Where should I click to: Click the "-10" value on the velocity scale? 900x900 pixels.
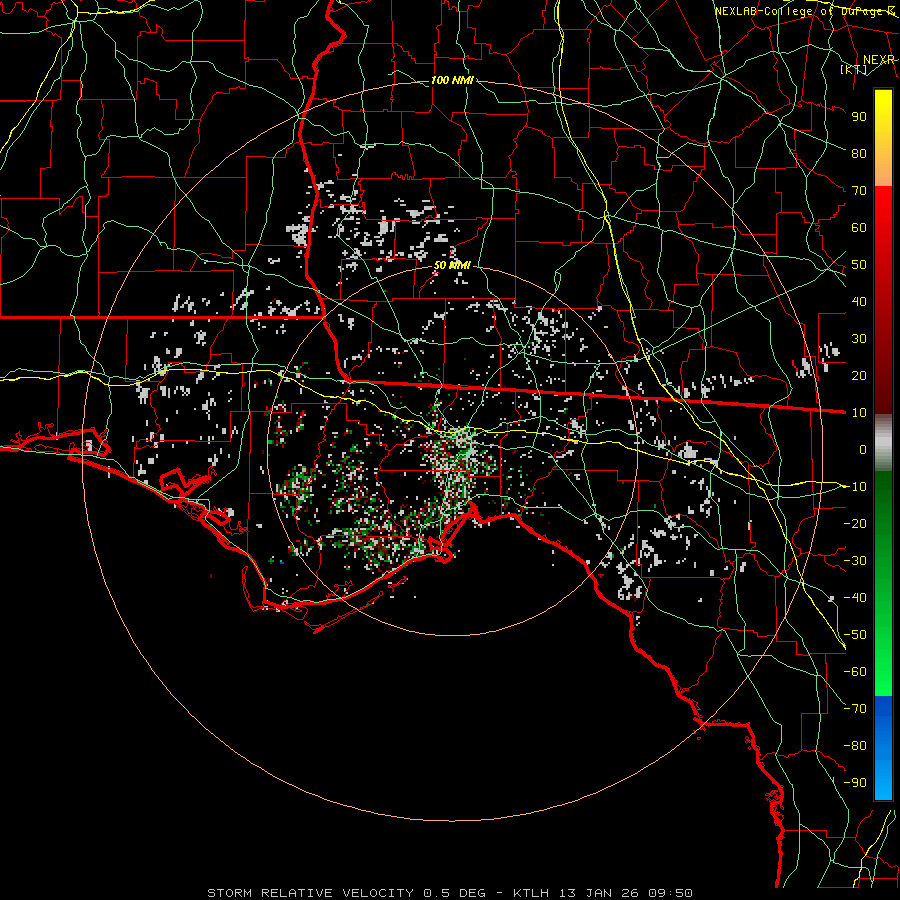855,487
